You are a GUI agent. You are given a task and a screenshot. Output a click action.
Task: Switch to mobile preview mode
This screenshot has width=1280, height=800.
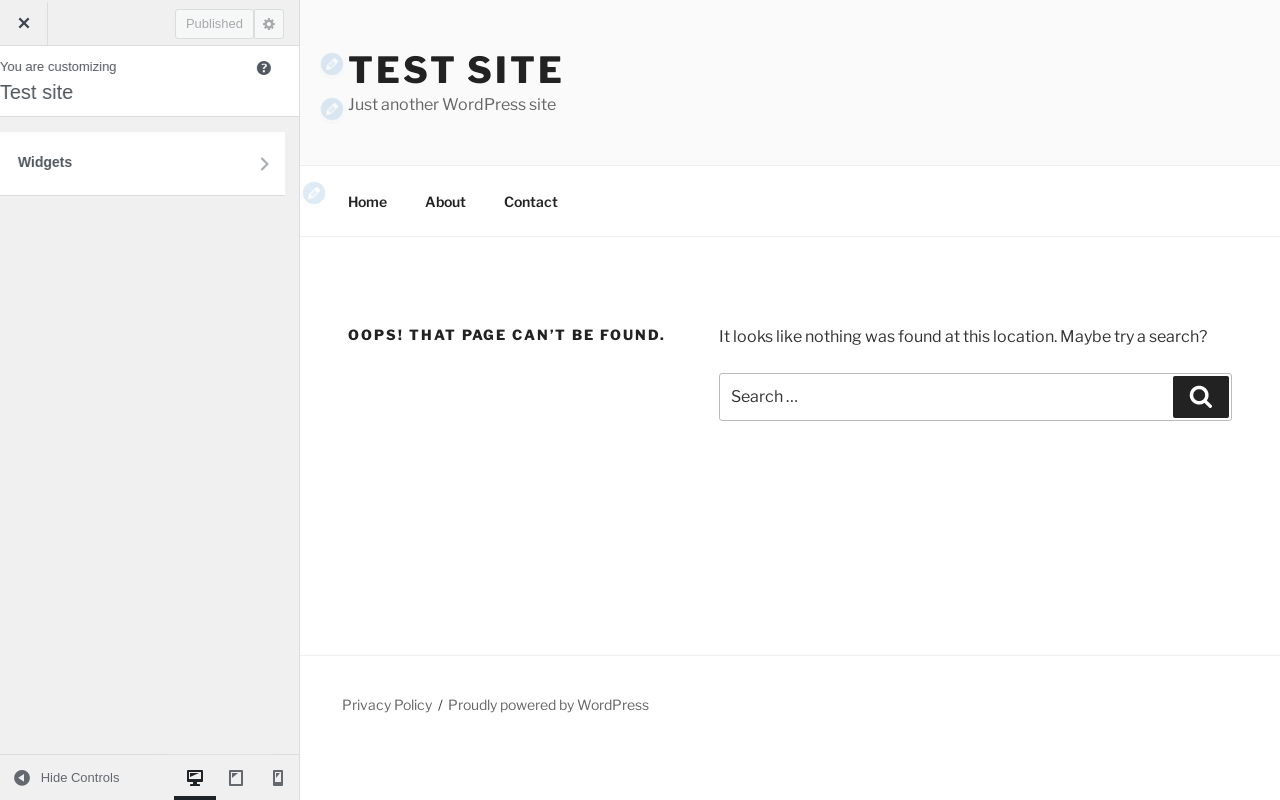[x=278, y=778]
